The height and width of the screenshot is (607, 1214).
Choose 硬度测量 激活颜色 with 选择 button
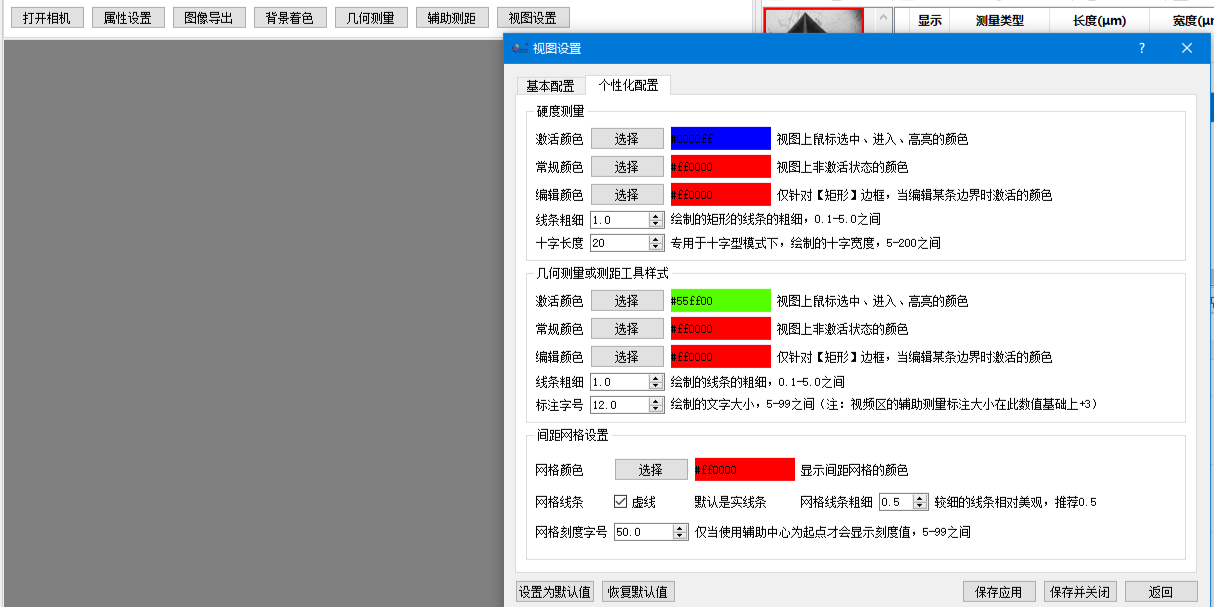pos(627,139)
